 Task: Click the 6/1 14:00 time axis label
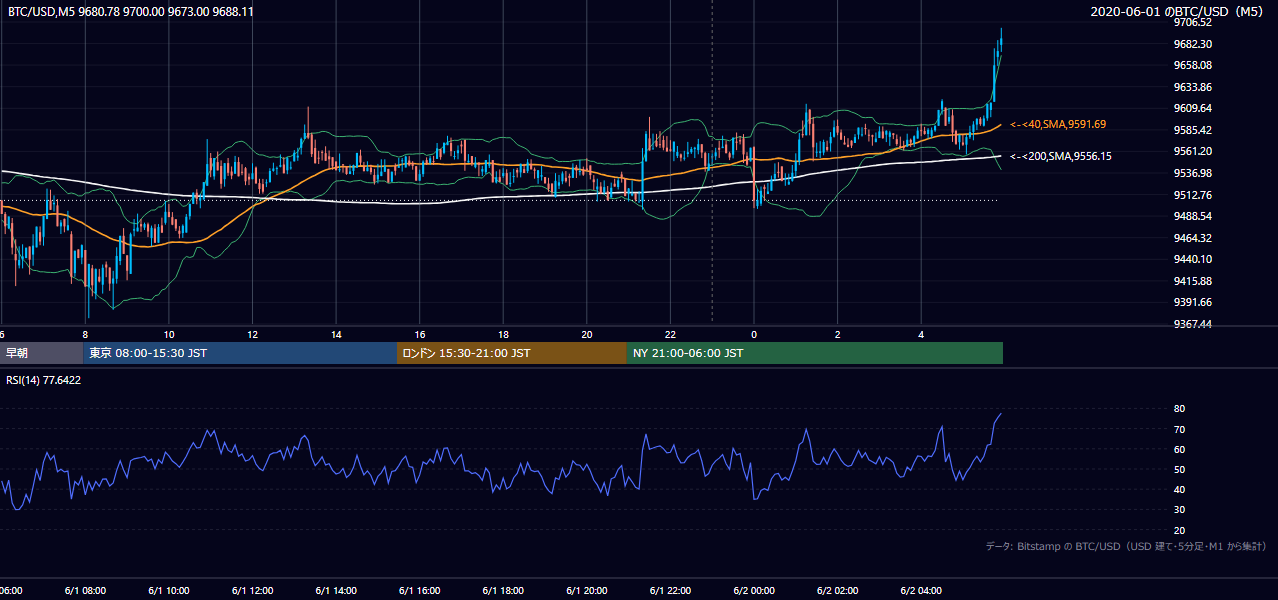click(x=335, y=590)
